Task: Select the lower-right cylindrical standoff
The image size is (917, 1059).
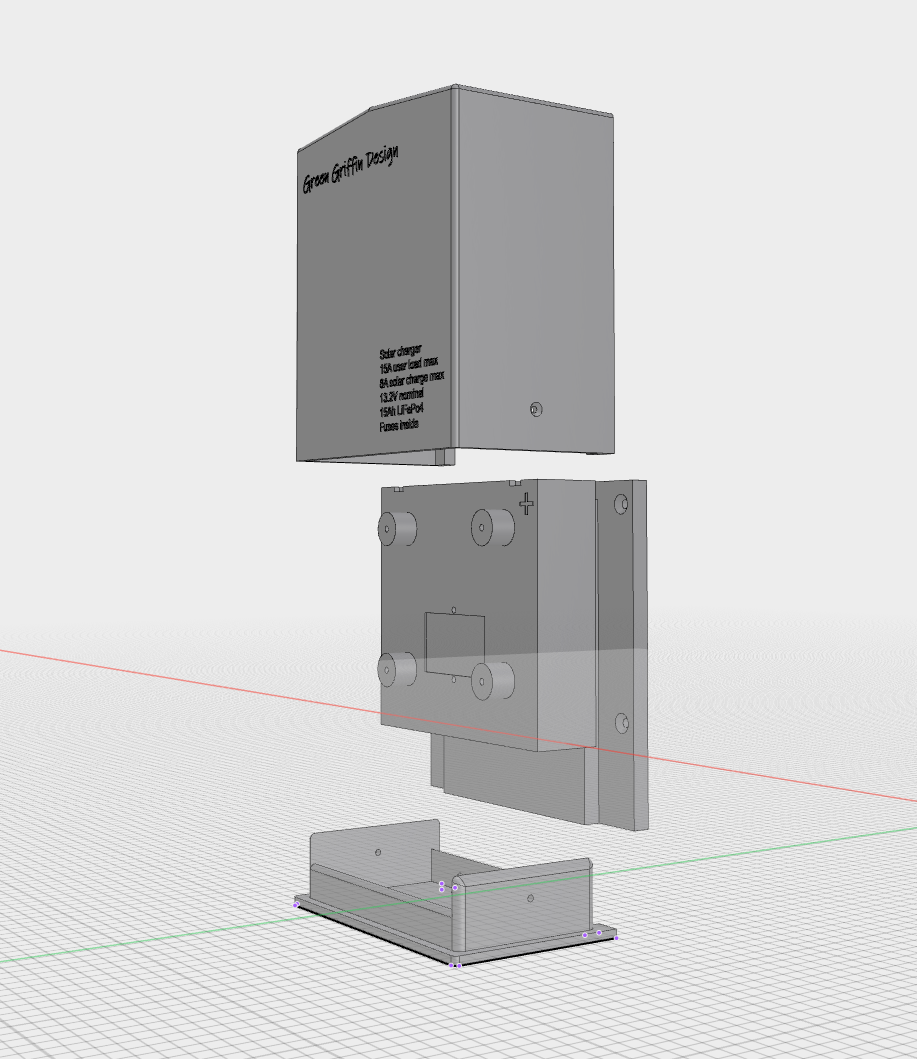Action: [492, 680]
